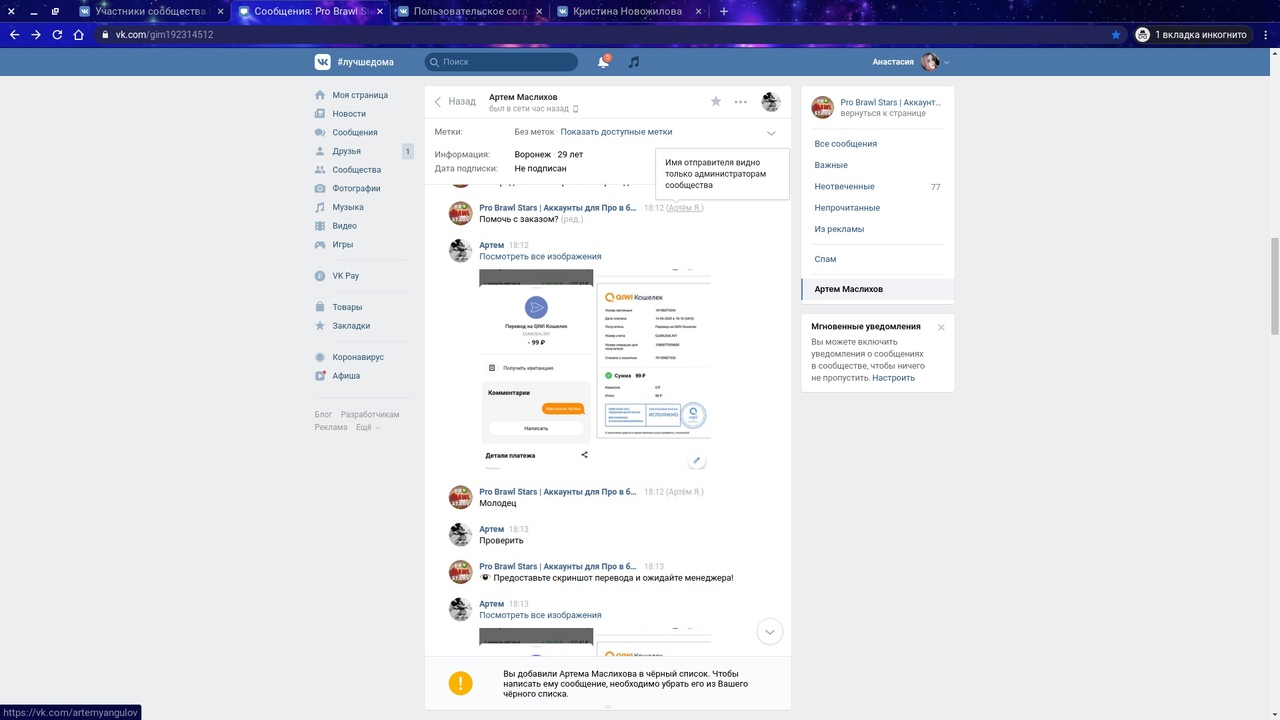Expand the Ещё footer menu
The image size is (1280, 720).
367,427
